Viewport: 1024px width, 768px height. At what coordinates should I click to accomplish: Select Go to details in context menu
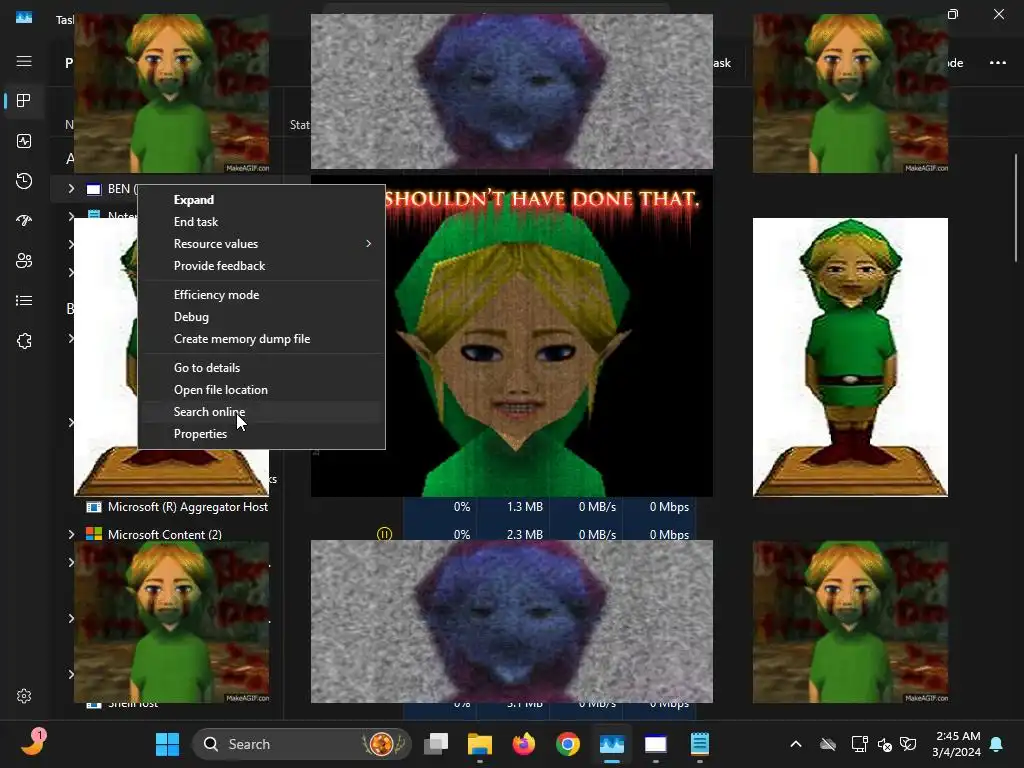pos(207,368)
